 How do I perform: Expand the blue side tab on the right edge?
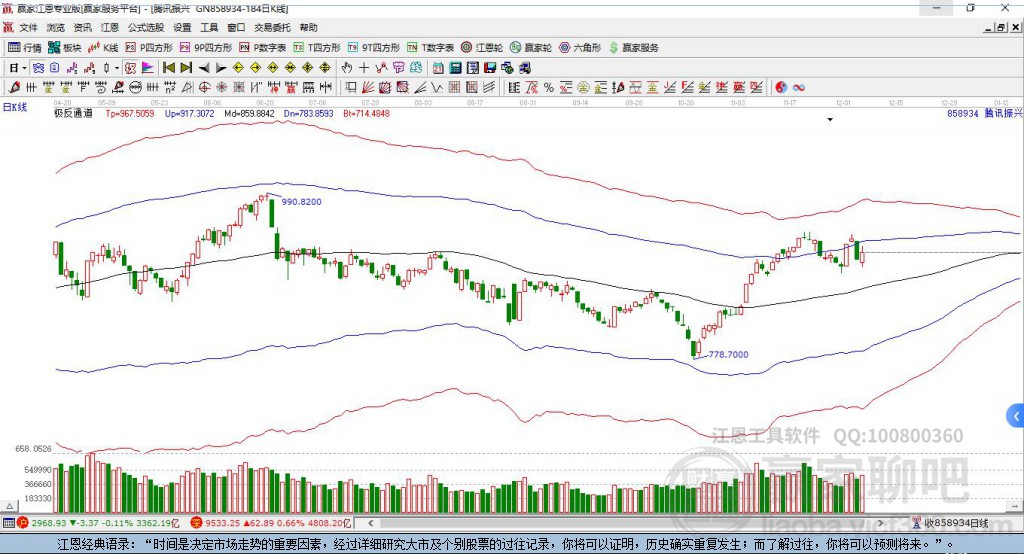(x=1015, y=416)
